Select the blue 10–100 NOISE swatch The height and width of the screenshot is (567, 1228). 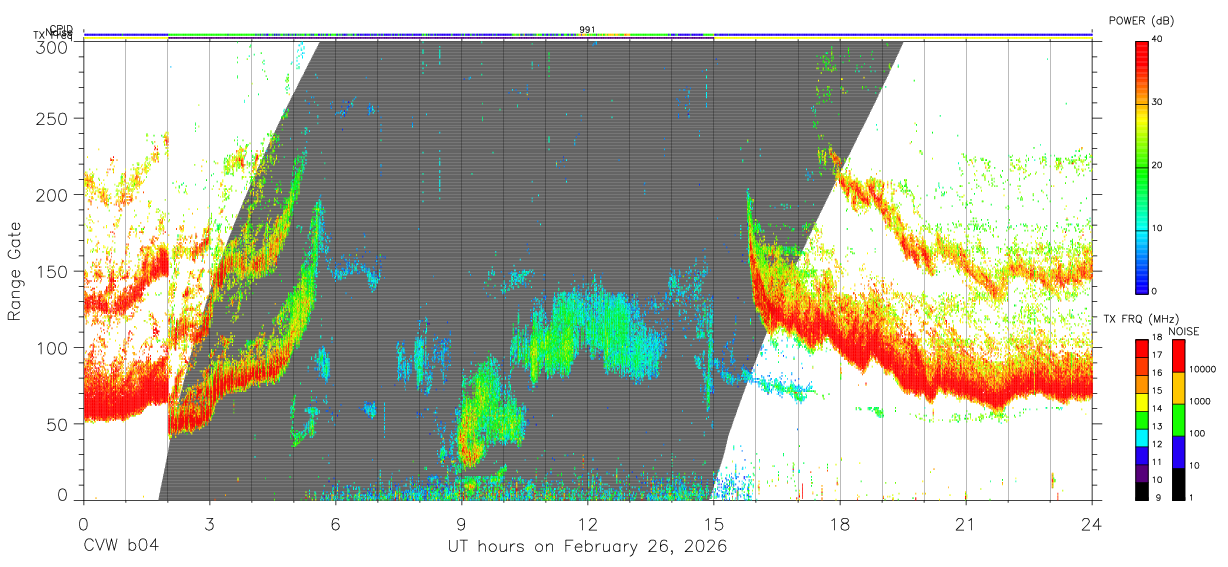point(1177,452)
